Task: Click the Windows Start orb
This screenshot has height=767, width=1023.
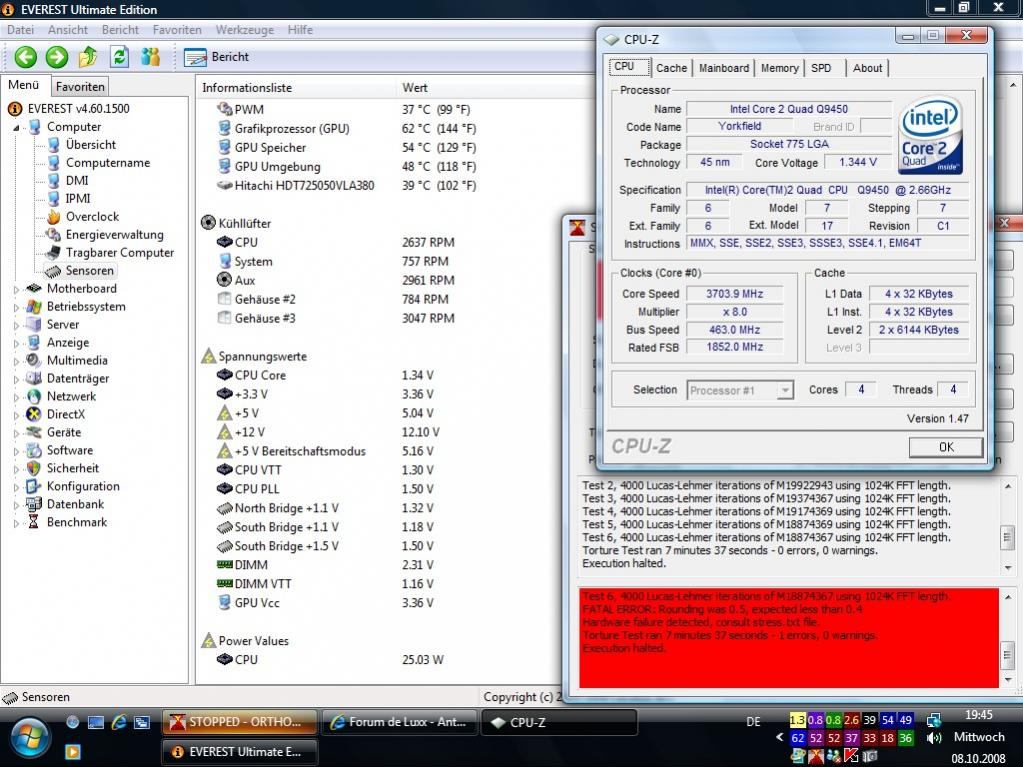Action: [x=28, y=739]
